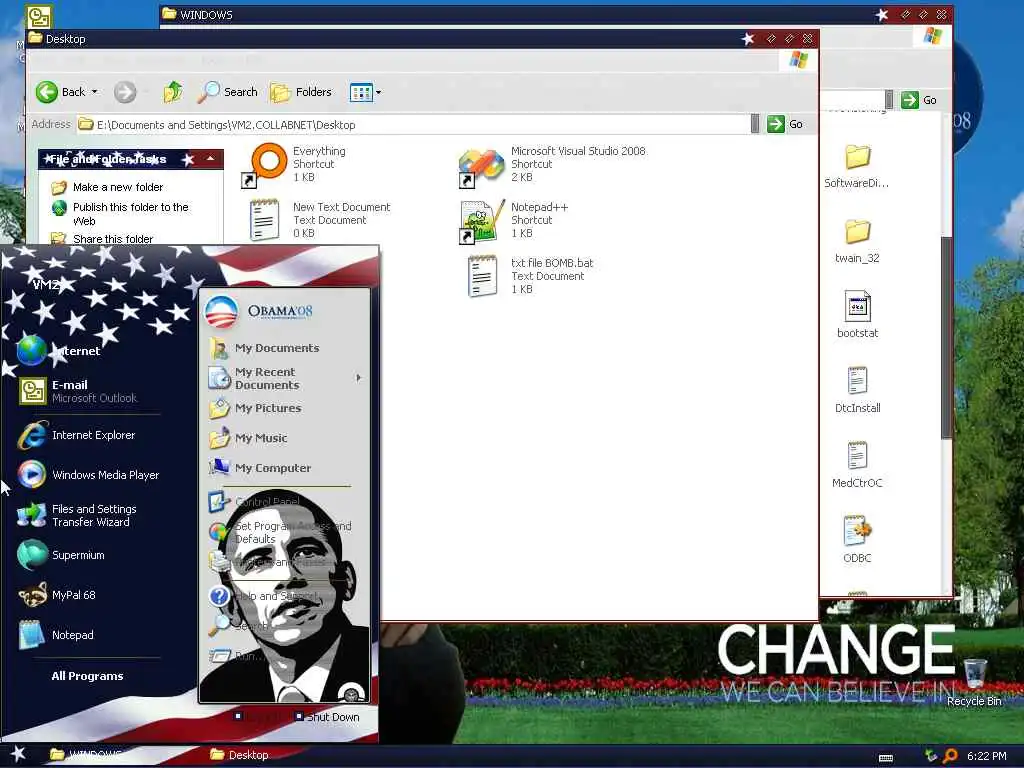Click the Desktop window address field
Image resolution: width=1024 pixels, height=768 pixels.
[413, 124]
